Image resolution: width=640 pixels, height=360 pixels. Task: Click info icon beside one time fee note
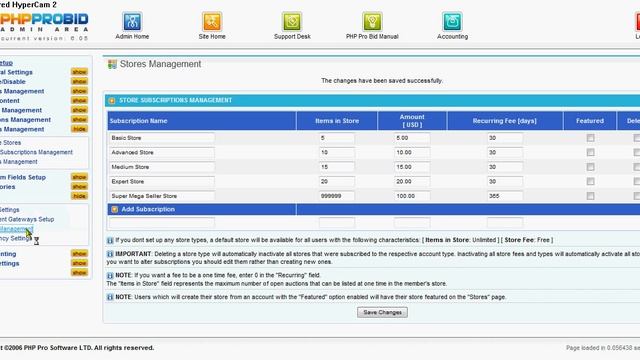click(110, 276)
